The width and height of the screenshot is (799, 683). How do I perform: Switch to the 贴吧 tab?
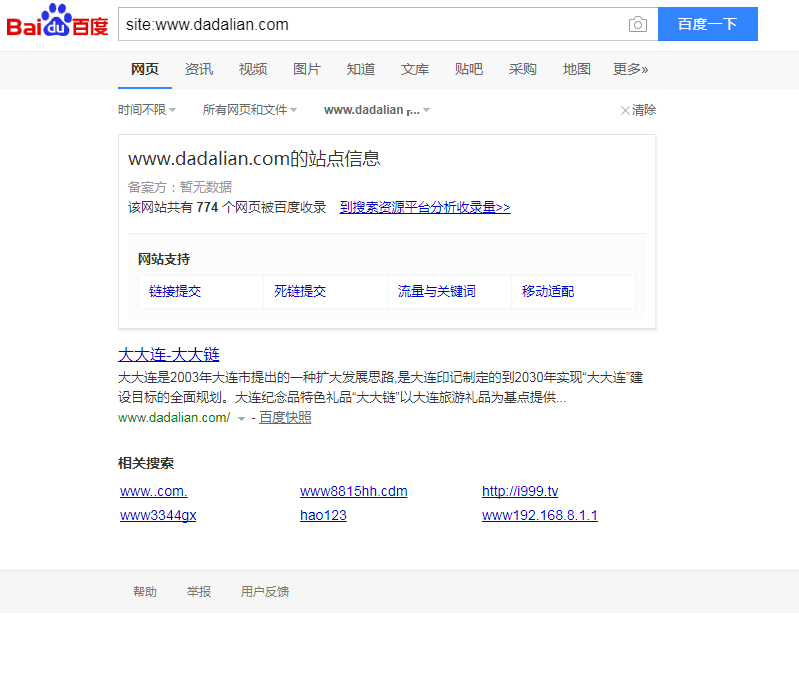point(469,69)
